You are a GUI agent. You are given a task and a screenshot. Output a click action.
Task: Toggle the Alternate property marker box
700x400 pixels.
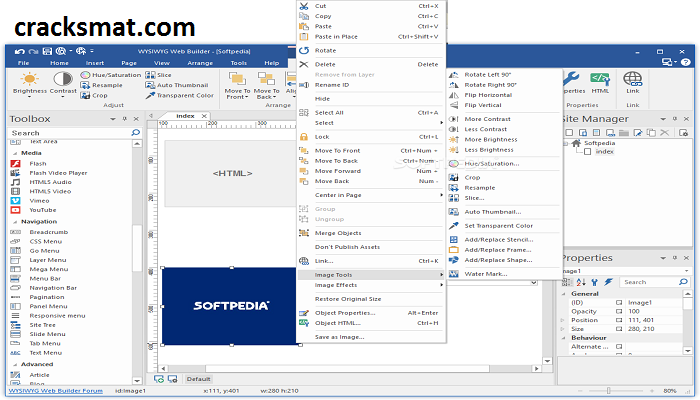tap(619, 347)
